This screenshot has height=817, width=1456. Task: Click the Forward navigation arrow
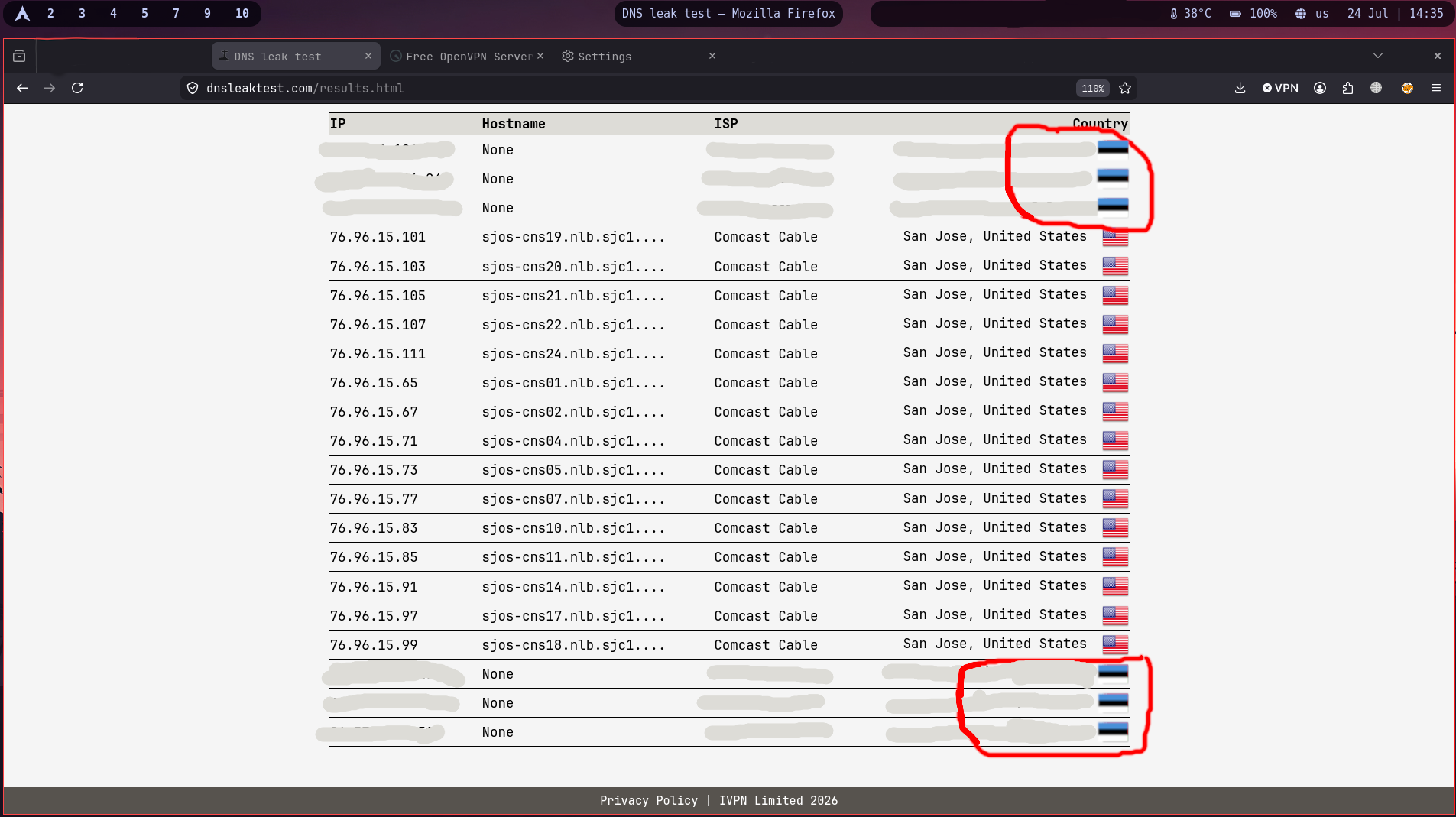(50, 88)
